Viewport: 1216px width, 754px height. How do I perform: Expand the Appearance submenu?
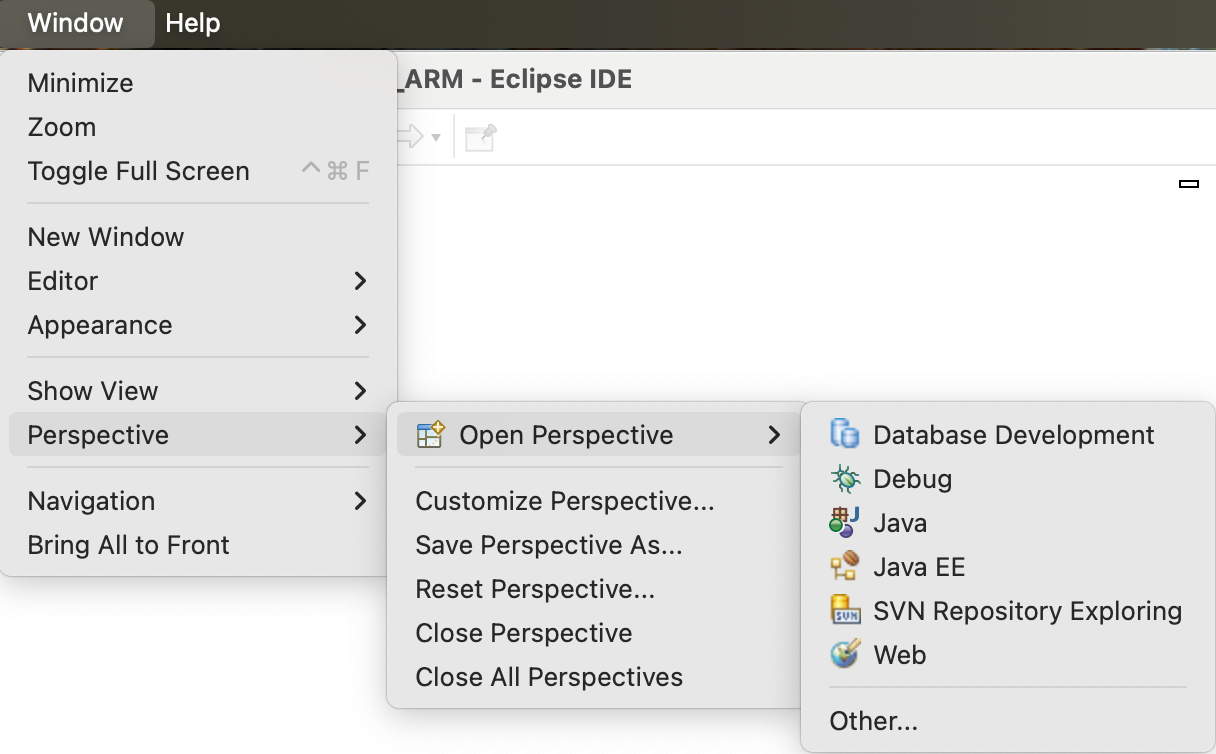[x=361, y=325]
